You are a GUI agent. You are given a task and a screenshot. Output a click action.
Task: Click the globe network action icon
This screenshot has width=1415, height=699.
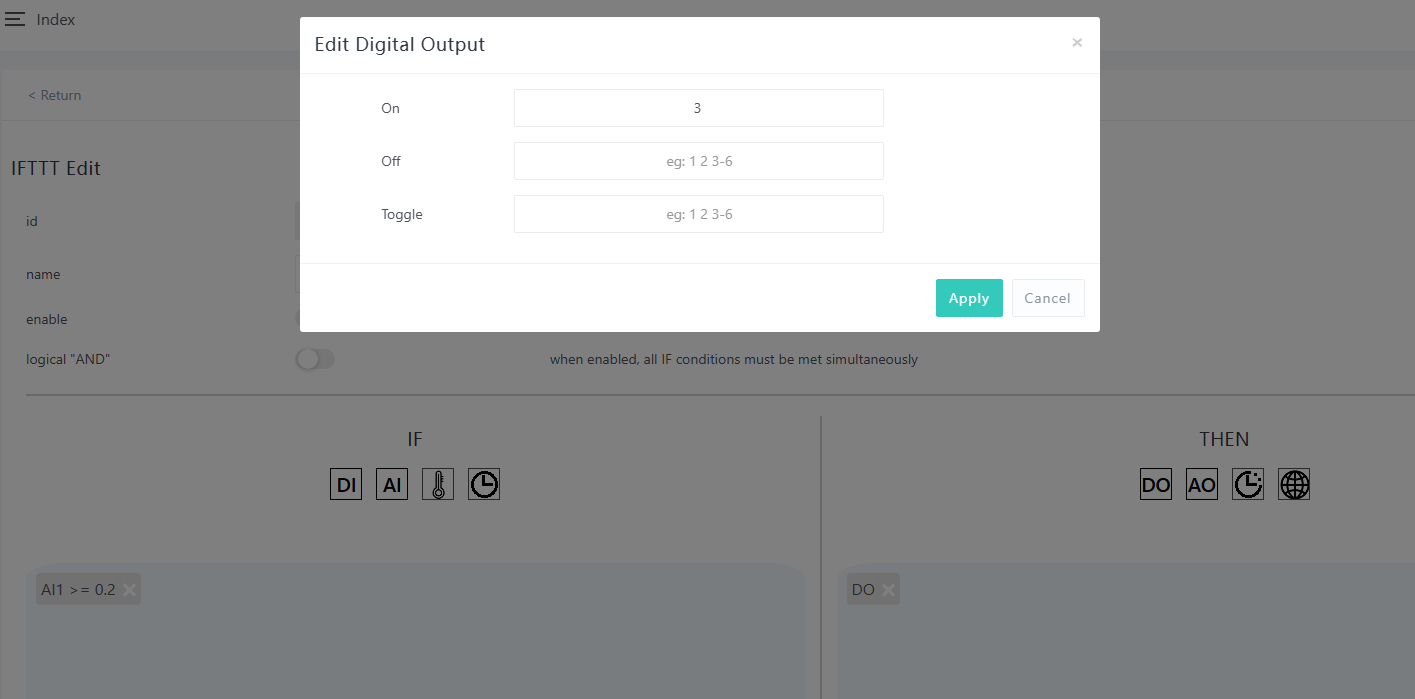(x=1294, y=485)
